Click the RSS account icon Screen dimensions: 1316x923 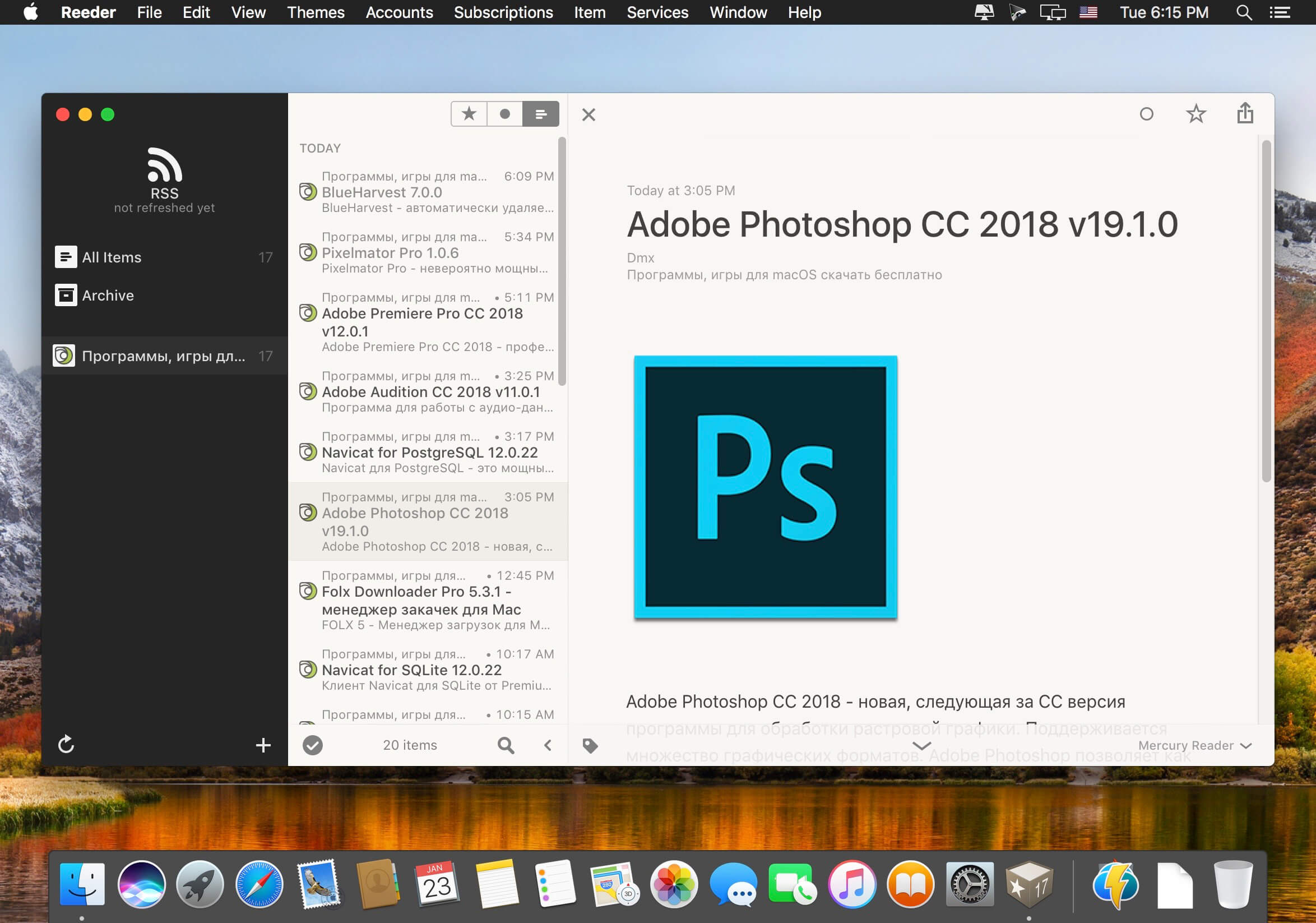click(165, 165)
